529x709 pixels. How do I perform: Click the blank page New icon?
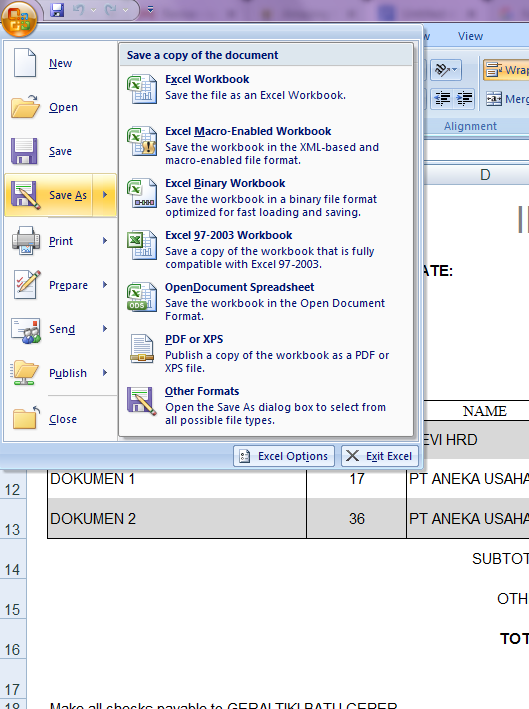[x=25, y=62]
